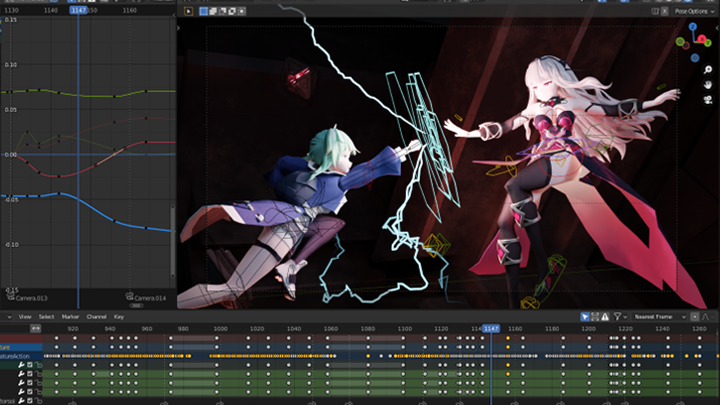The width and height of the screenshot is (720, 405).
Task: Open the Nearest Frame snapping dropdown
Action: (660, 317)
